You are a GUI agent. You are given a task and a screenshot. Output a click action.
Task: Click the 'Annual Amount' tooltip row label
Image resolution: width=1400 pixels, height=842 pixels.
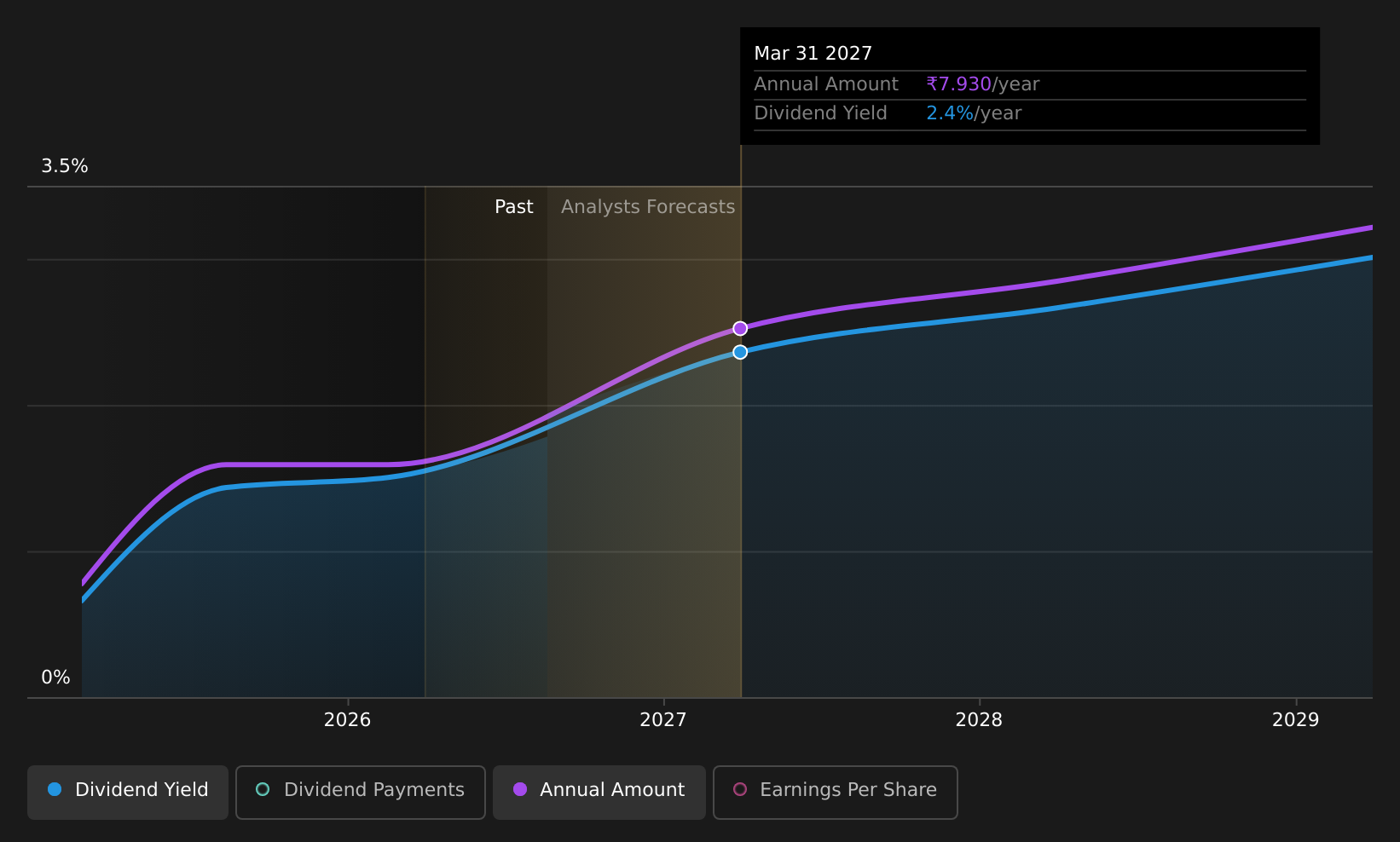point(826,84)
